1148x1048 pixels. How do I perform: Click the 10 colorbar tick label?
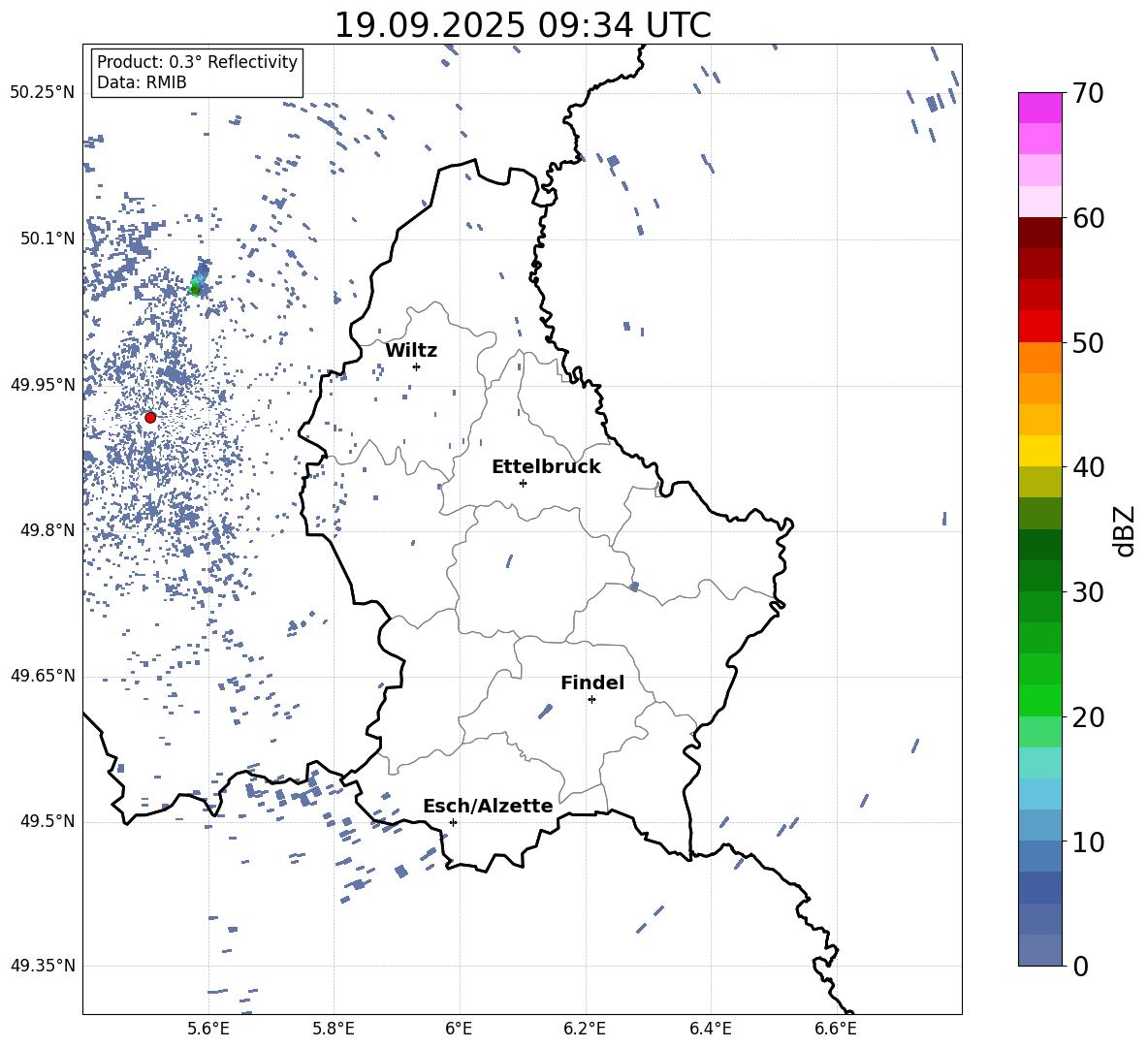[1088, 842]
